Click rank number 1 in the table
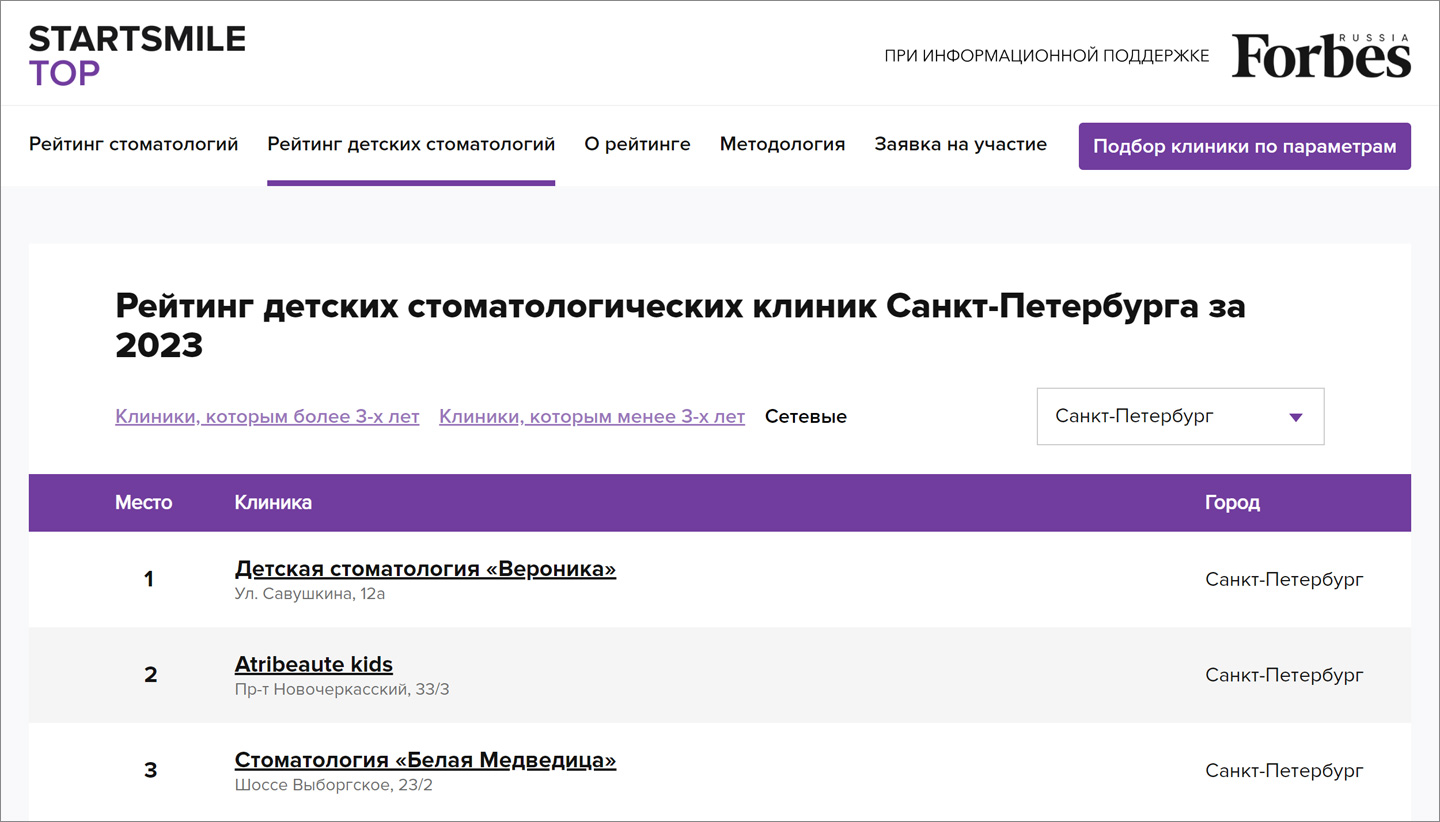The image size is (1440, 822). tap(149, 579)
